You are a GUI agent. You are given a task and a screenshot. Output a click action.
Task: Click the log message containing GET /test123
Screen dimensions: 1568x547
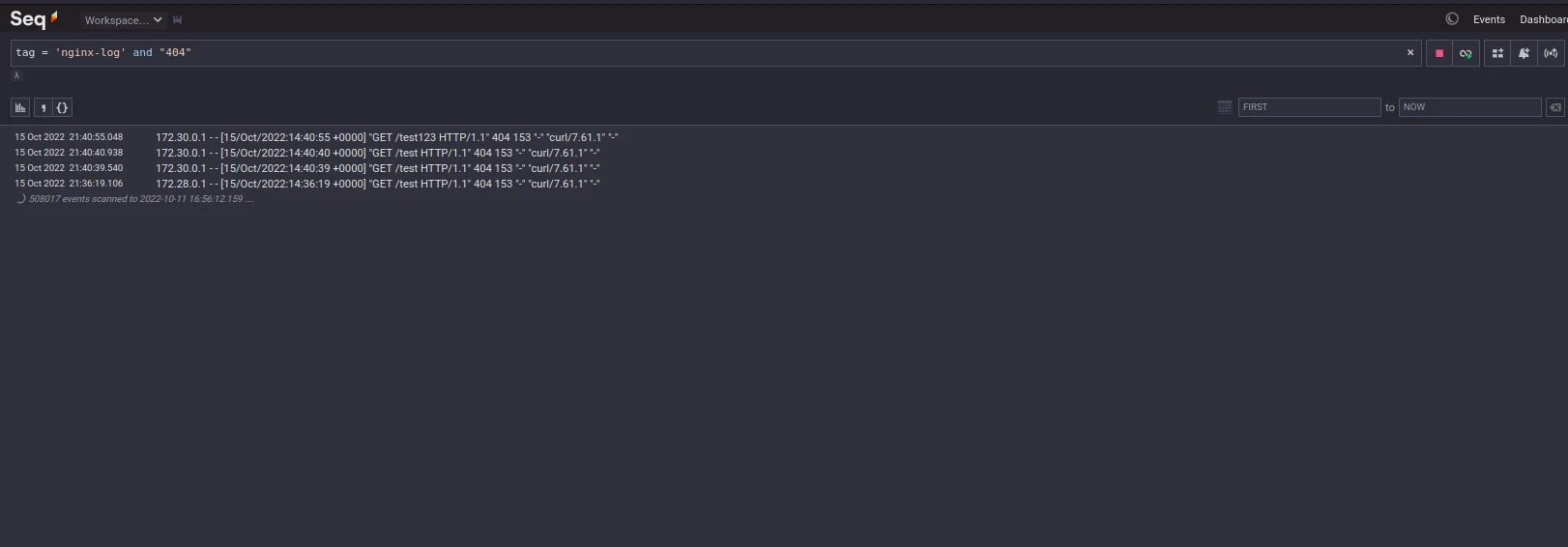point(387,137)
